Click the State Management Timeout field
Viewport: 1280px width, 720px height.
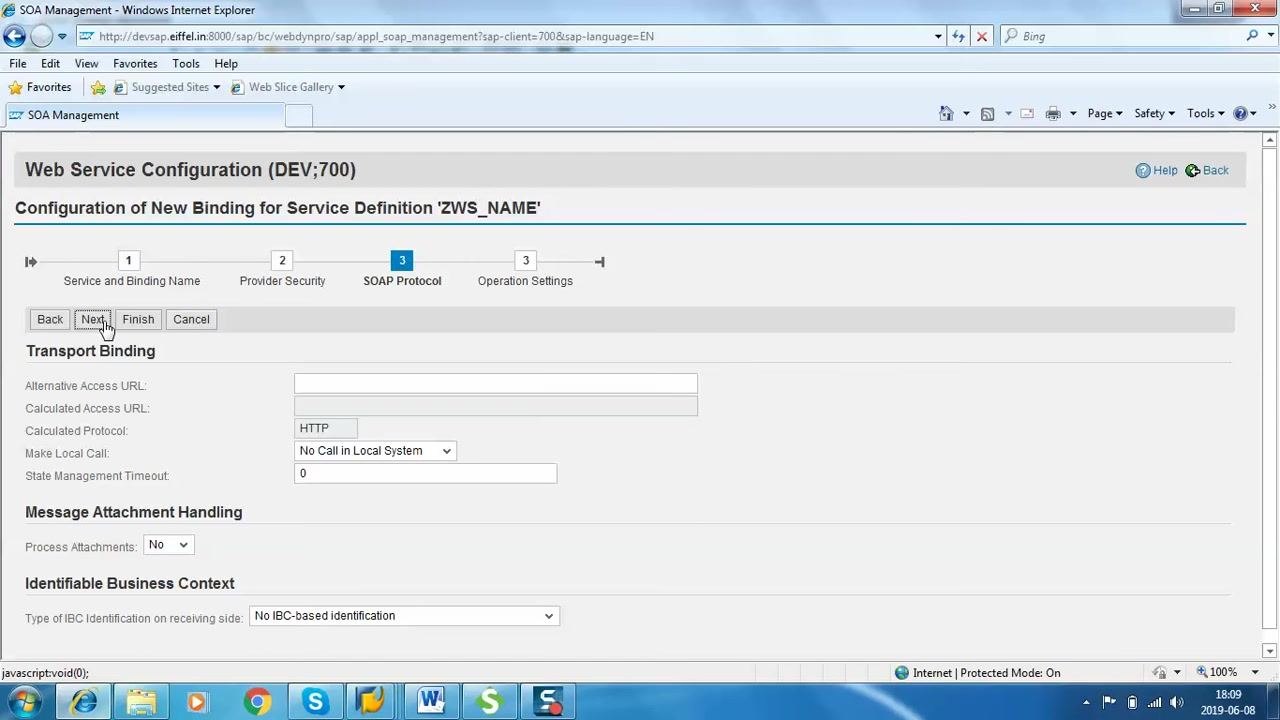point(425,474)
